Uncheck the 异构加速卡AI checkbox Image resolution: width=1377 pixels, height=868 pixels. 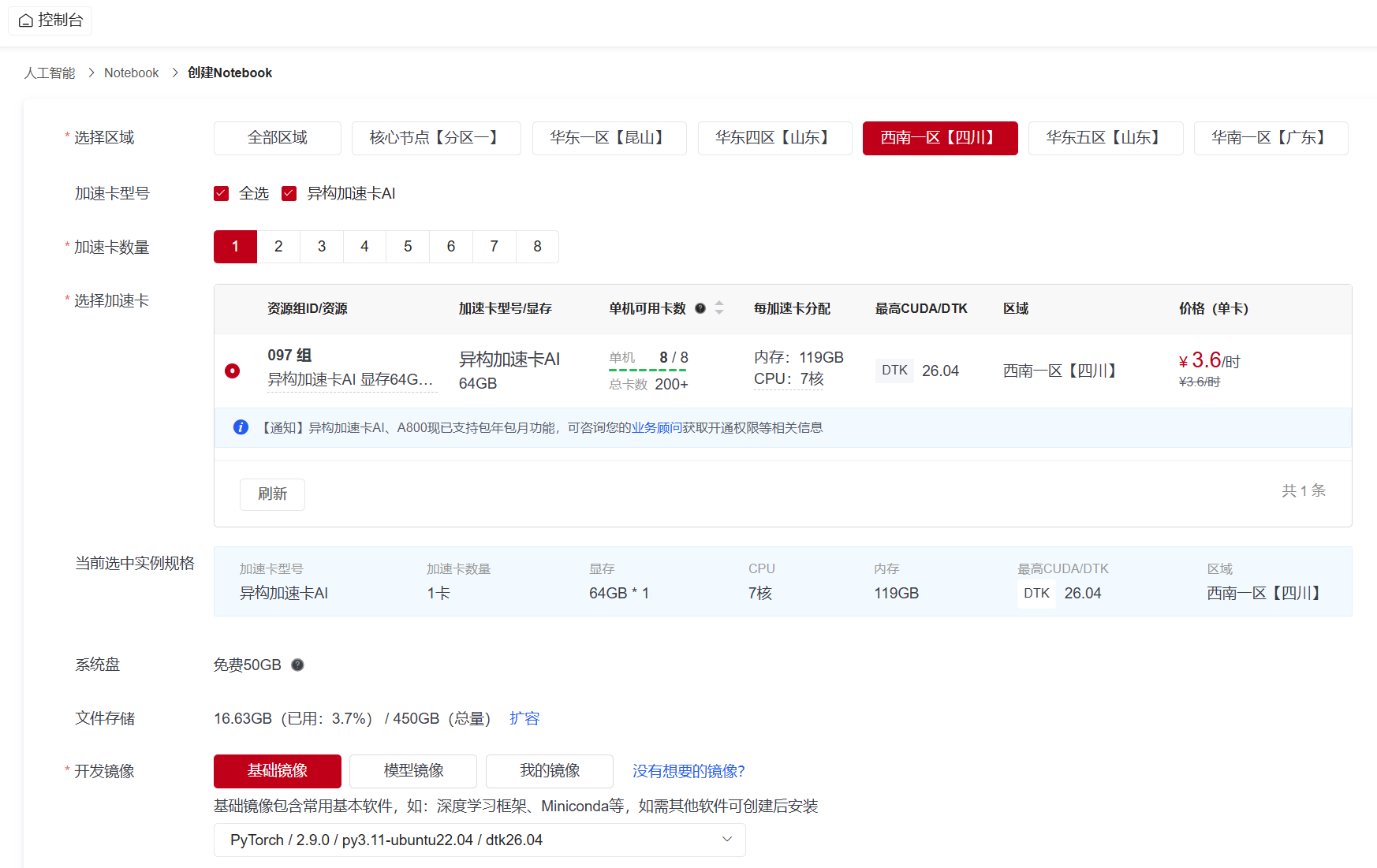pyautogui.click(x=289, y=193)
